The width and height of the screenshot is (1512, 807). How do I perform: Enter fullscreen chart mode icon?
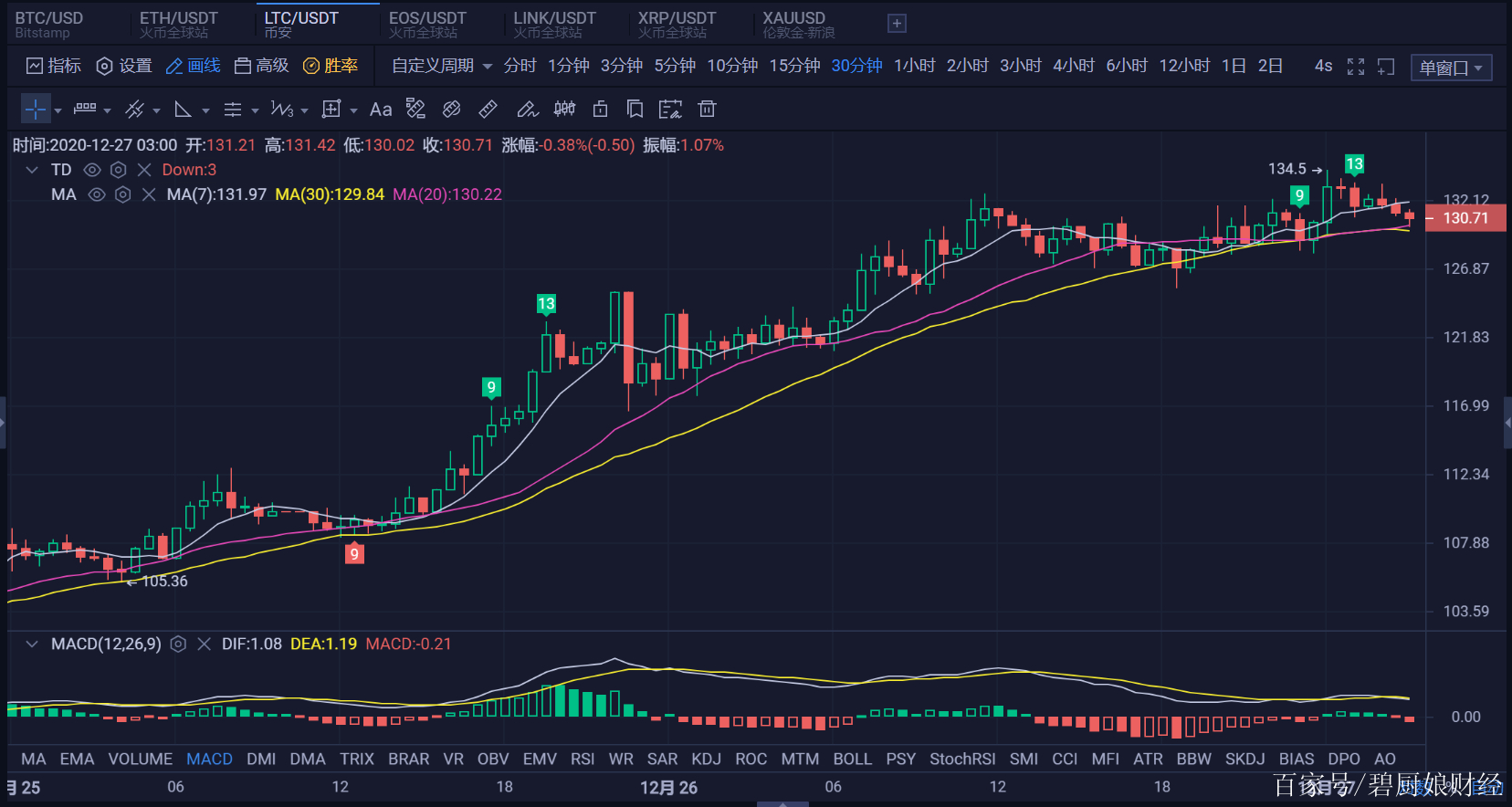pos(1356,67)
